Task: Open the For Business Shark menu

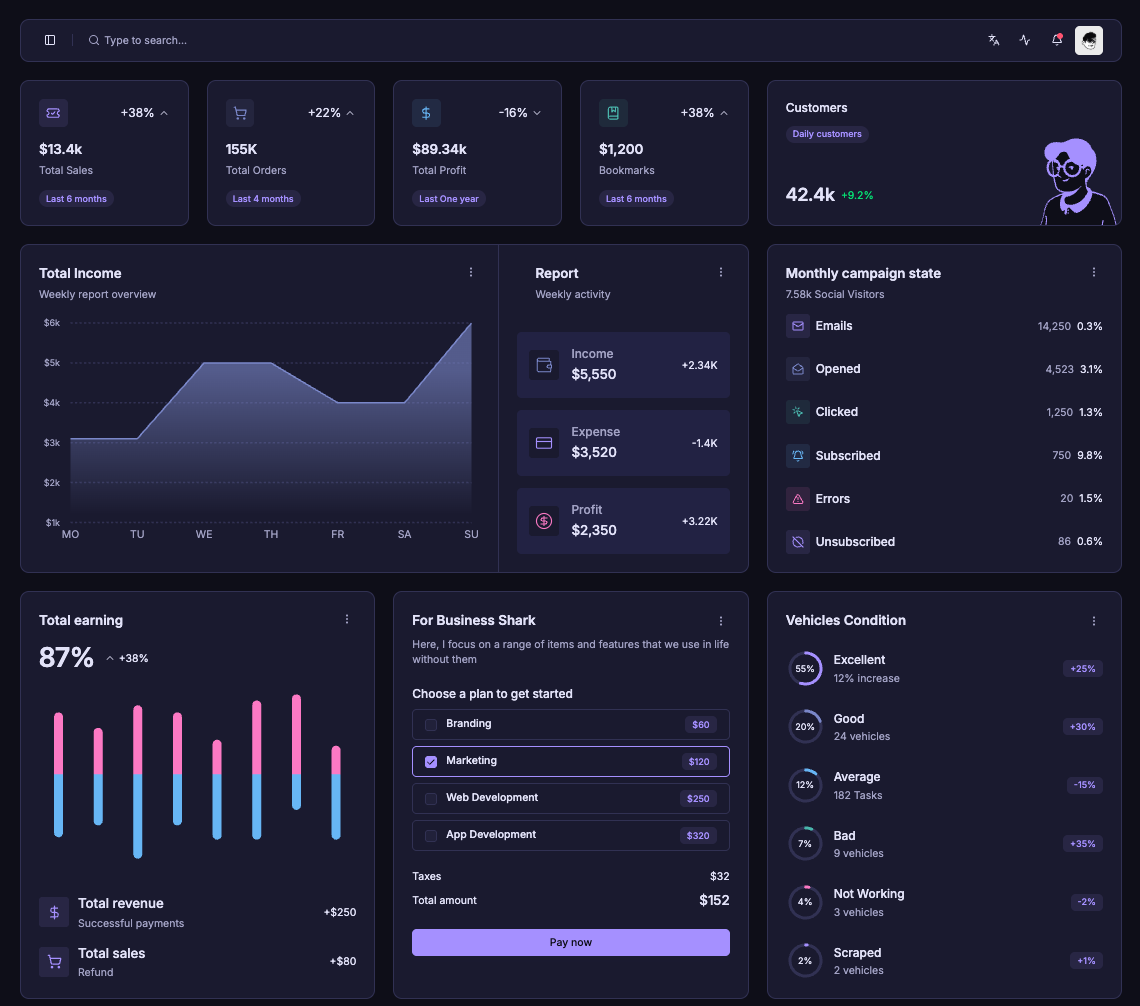Action: [x=721, y=620]
